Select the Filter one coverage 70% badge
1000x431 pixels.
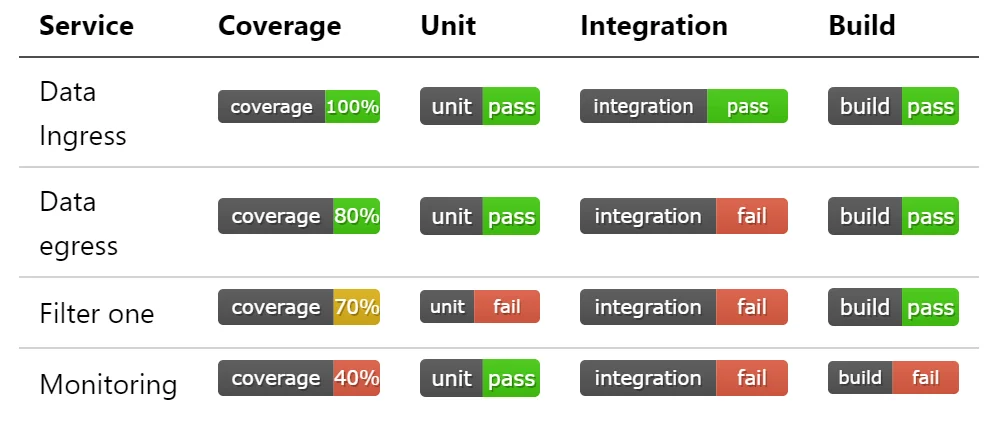point(298,307)
